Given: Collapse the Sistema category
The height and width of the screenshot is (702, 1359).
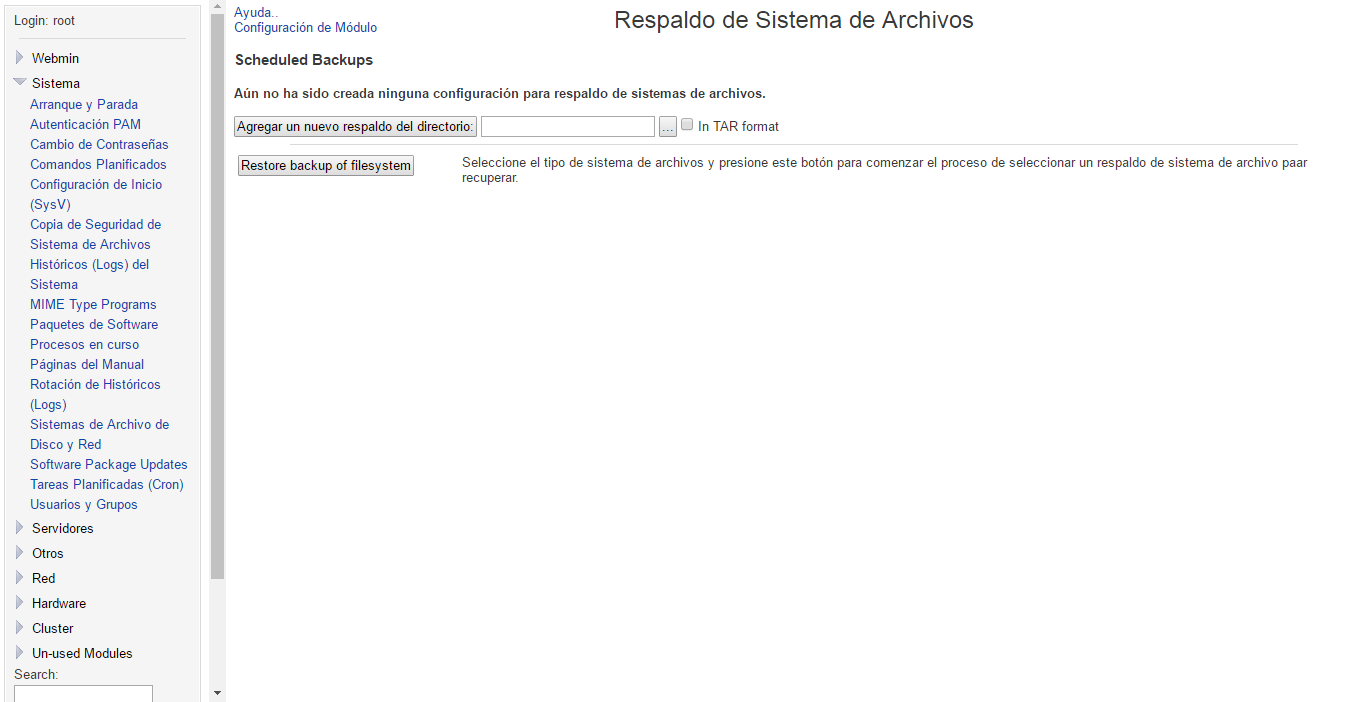Looking at the screenshot, I should click(x=20, y=83).
